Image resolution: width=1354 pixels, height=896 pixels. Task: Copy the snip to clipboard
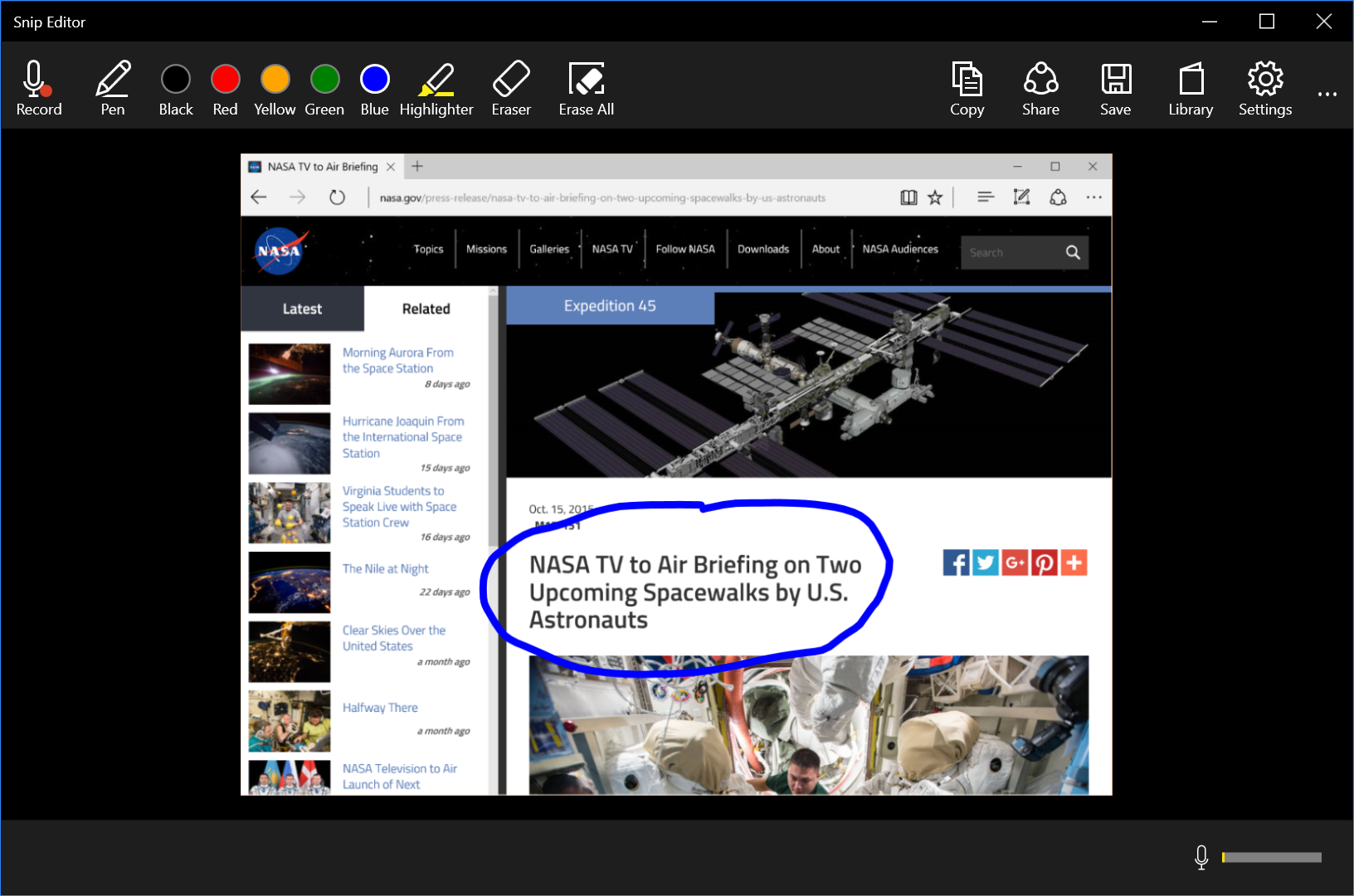click(x=967, y=88)
